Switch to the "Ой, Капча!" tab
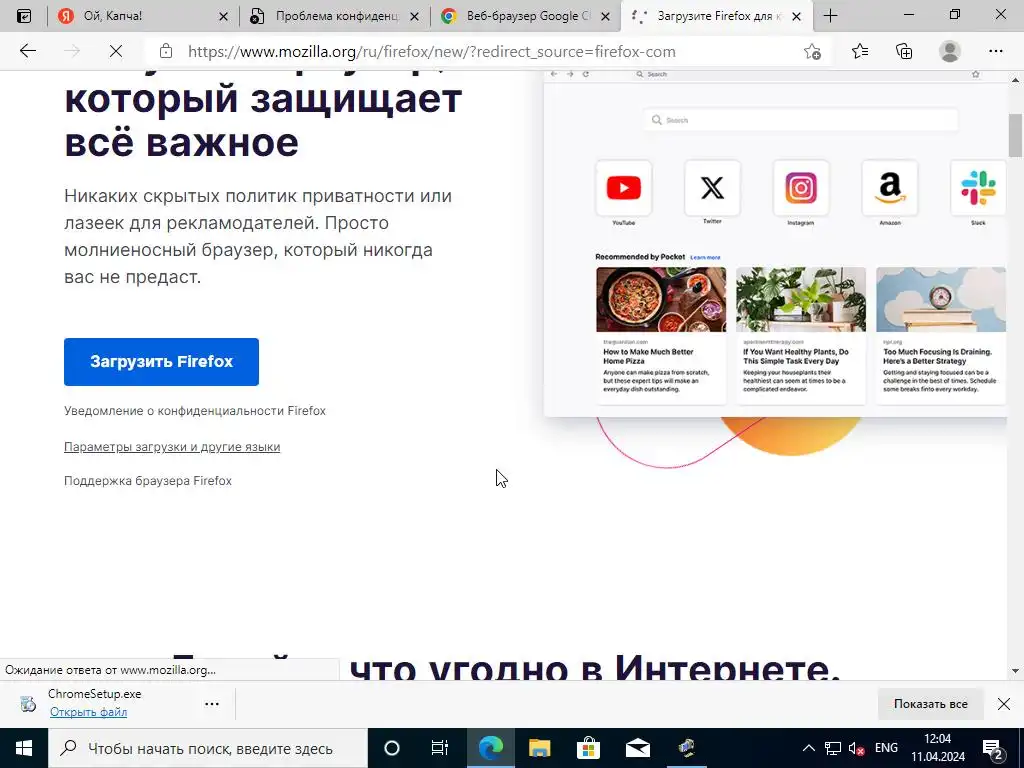 tap(142, 16)
